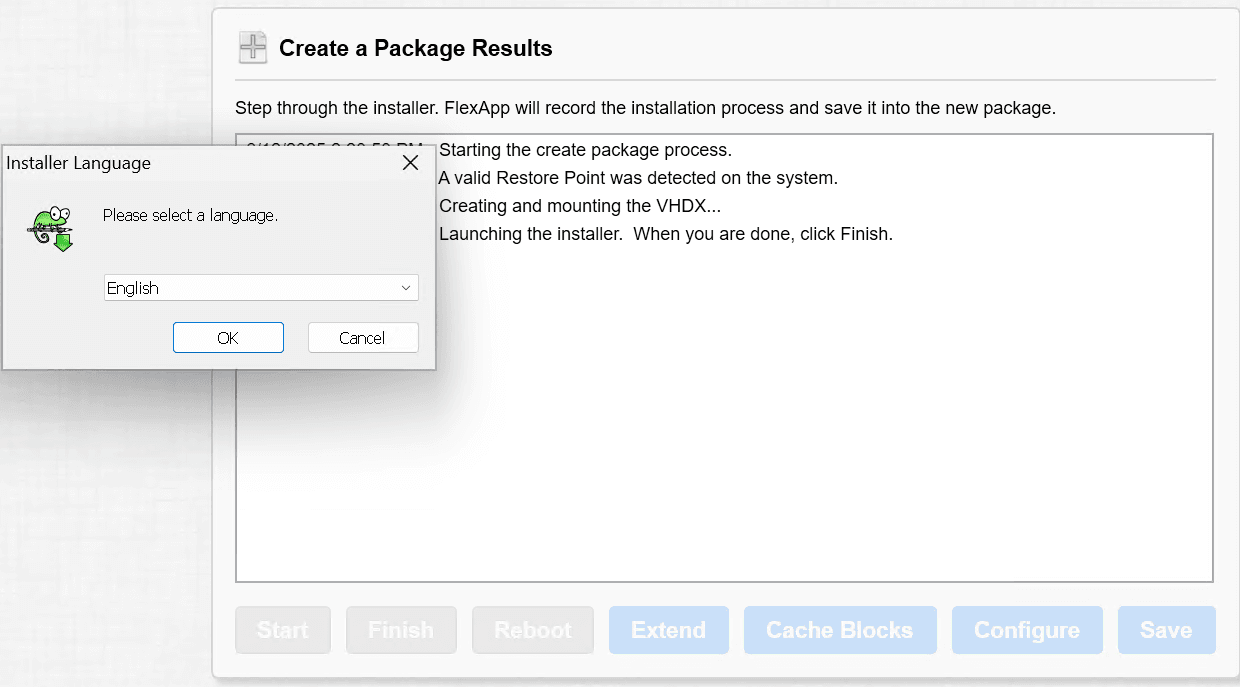The image size is (1240, 687).
Task: Click the 'Creating and mounting the VHDX' log line
Action: coord(579,207)
